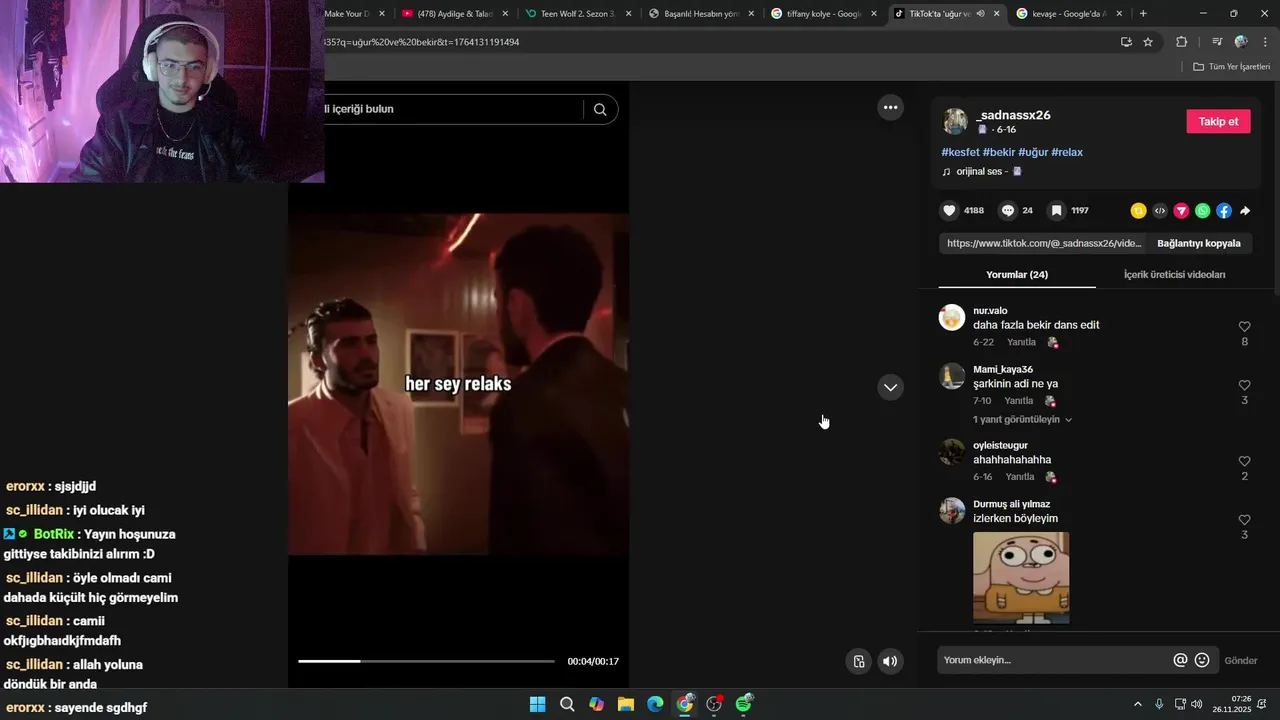Click the TikTok search input field

tap(452, 109)
